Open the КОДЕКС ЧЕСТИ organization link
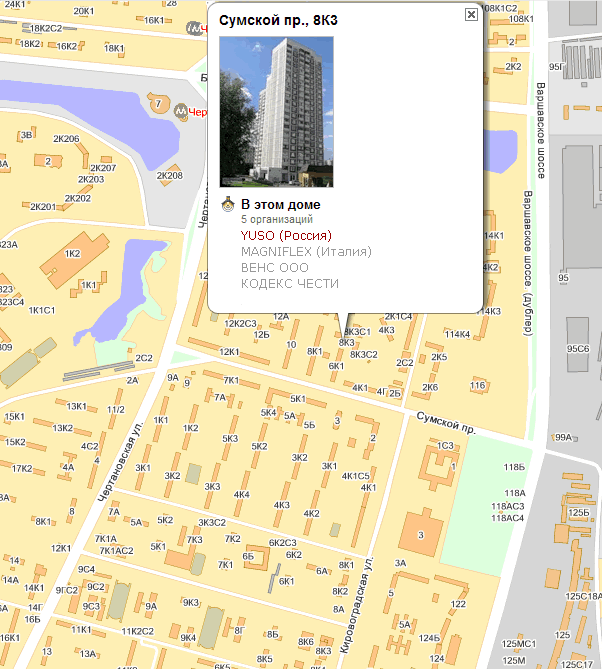Image resolution: width=602 pixels, height=669 pixels. pyautogui.click(x=290, y=284)
